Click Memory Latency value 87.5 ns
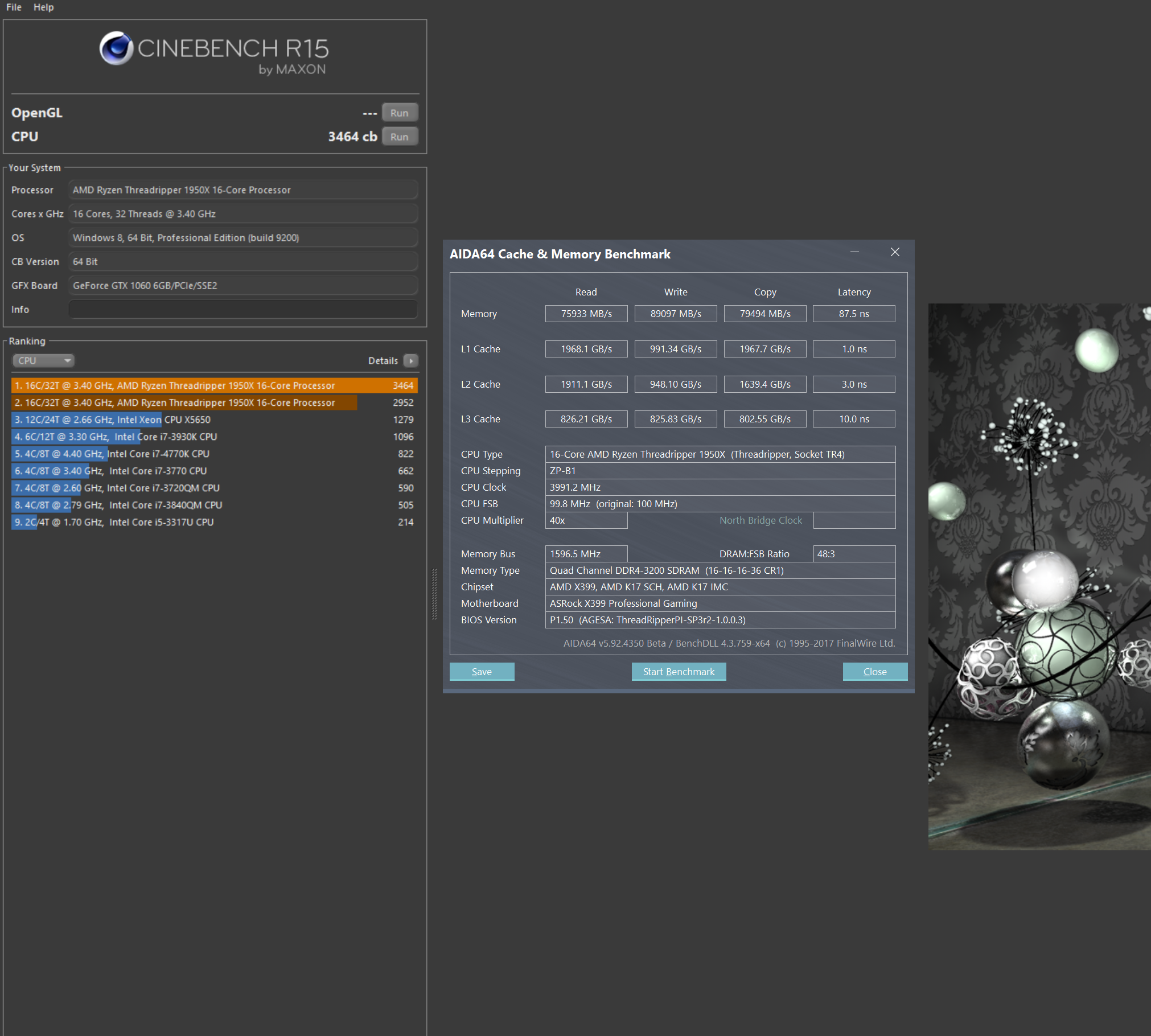 tap(854, 314)
